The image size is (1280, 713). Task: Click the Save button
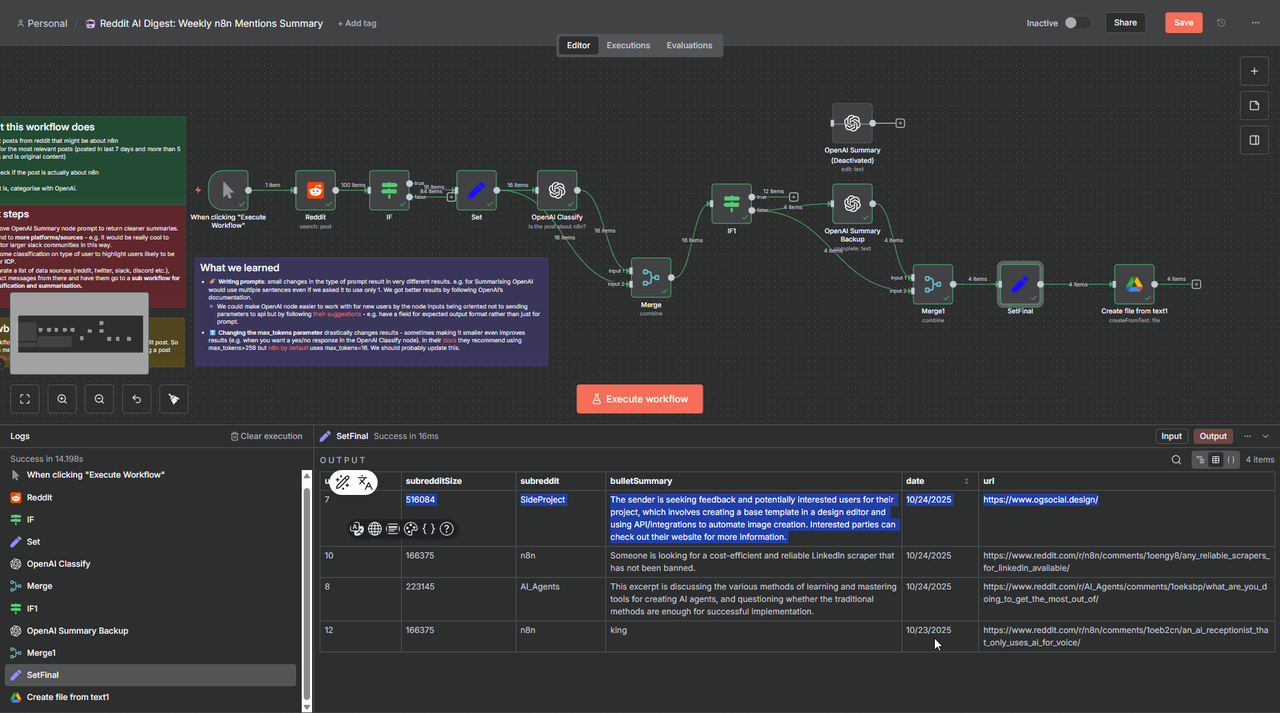[x=1184, y=23]
